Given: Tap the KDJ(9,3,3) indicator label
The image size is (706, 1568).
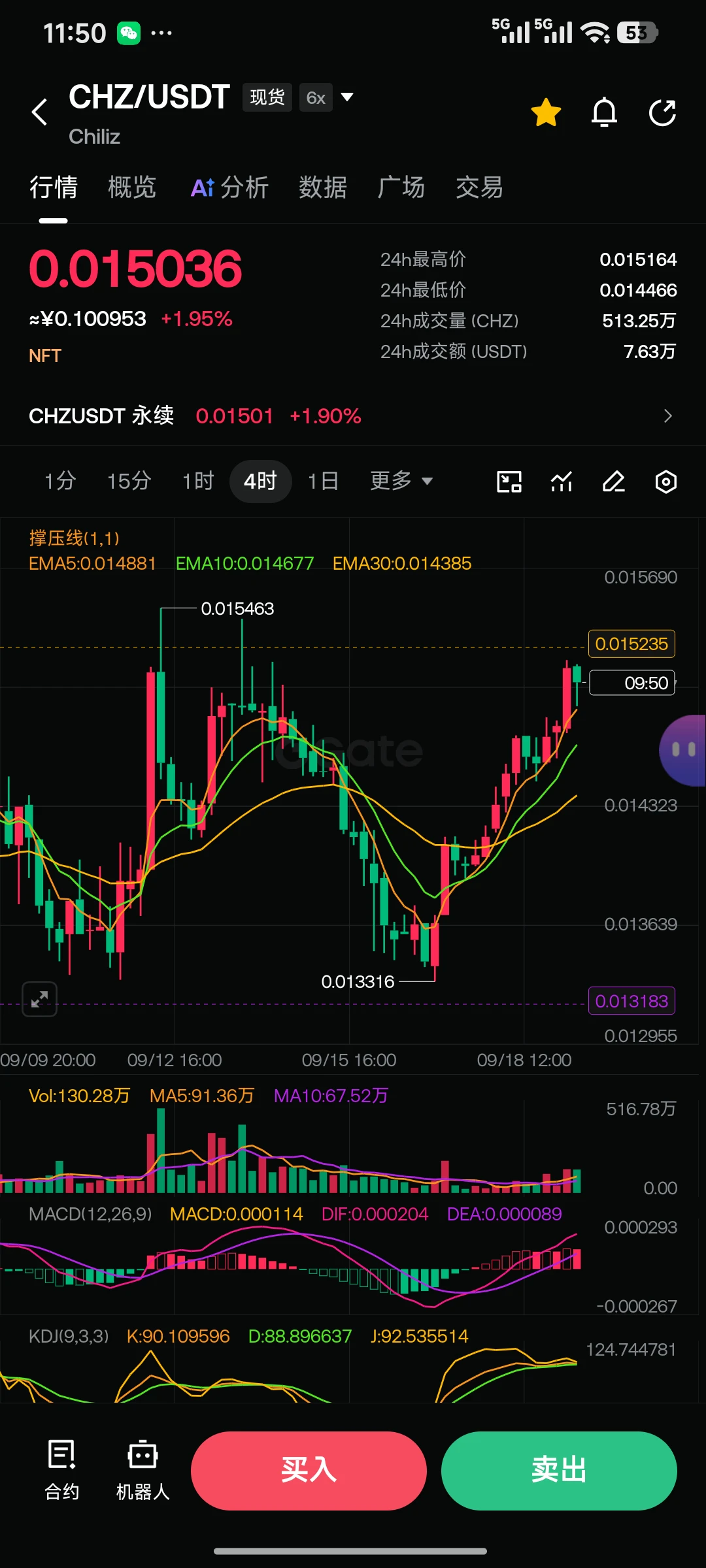Looking at the screenshot, I should pos(69,1336).
